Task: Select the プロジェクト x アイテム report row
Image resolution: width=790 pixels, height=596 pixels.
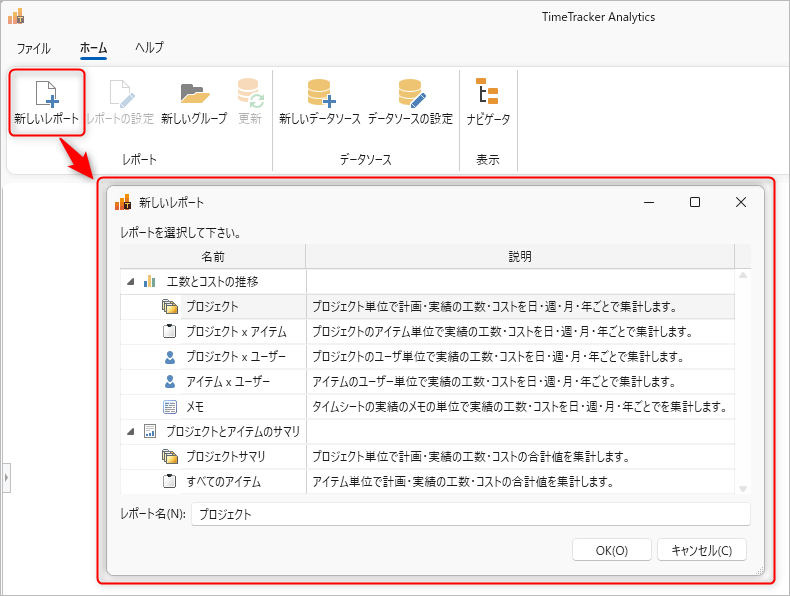Action: pyautogui.click(x=236, y=331)
